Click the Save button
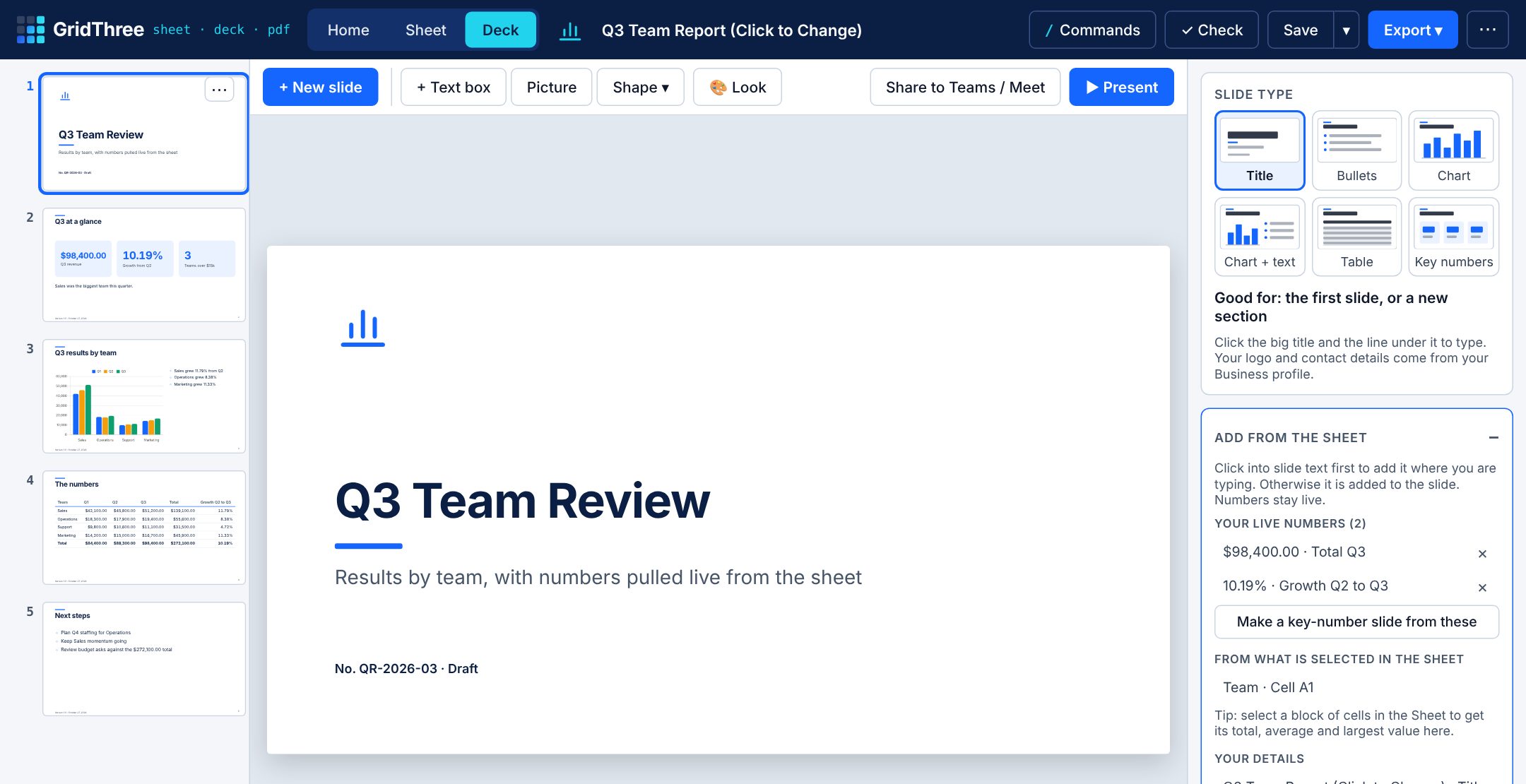Screen dimensions: 1526x784 click(1300, 30)
